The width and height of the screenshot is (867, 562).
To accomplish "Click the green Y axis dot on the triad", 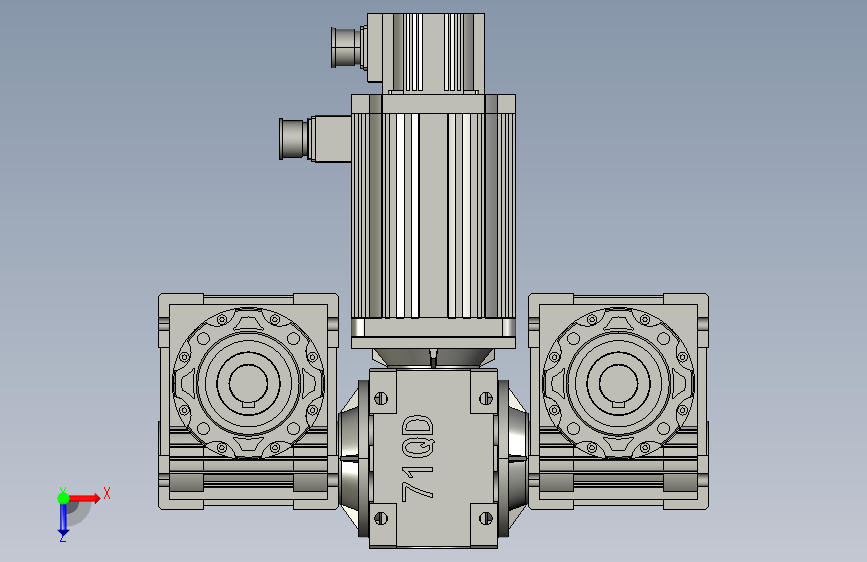I will point(64,498).
